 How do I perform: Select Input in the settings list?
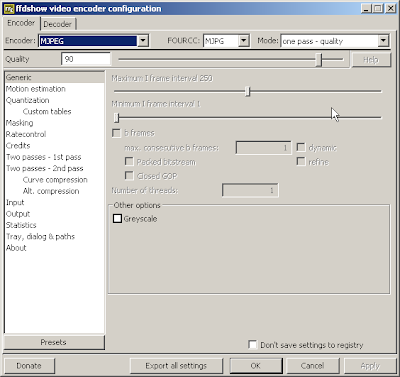tap(54, 202)
